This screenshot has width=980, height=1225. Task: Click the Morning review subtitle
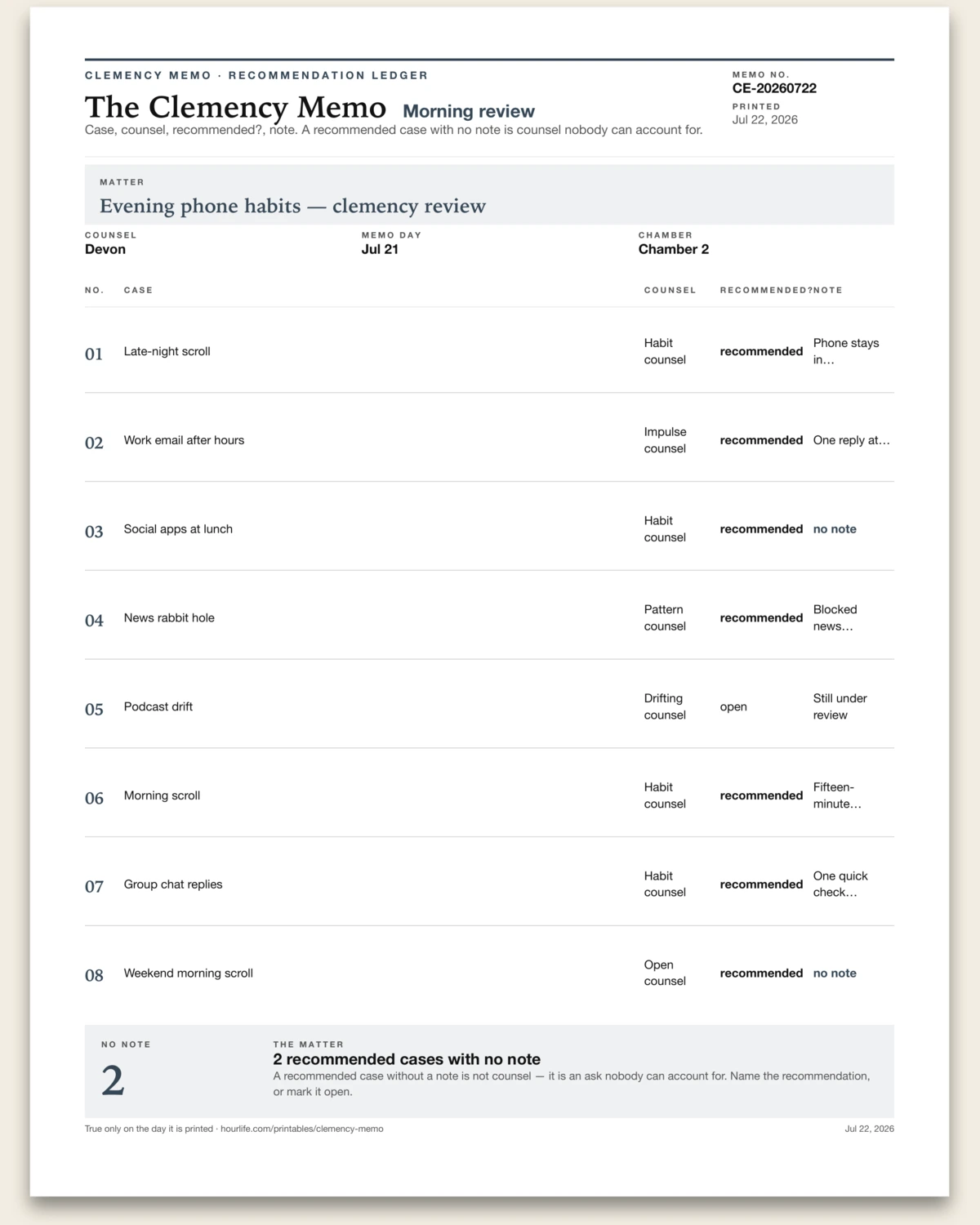point(469,111)
